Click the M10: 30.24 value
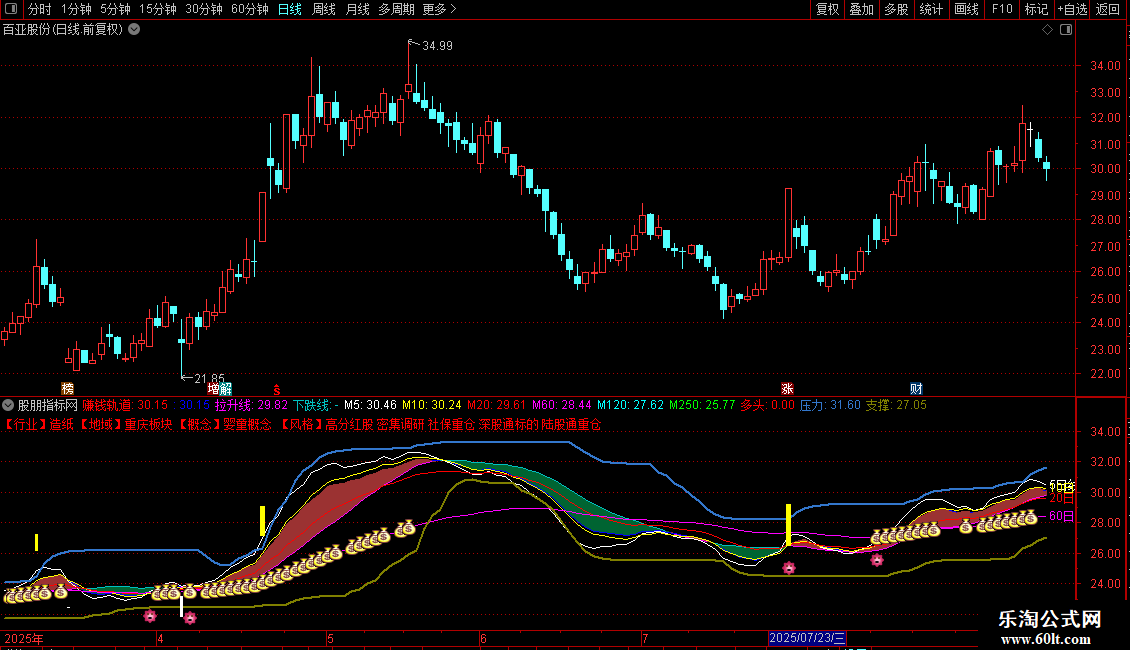Image resolution: width=1130 pixels, height=650 pixels. [x=431, y=405]
